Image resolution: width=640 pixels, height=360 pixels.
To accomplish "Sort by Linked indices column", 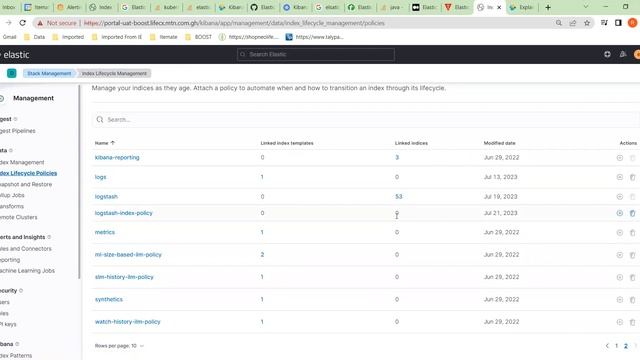I will [411, 143].
